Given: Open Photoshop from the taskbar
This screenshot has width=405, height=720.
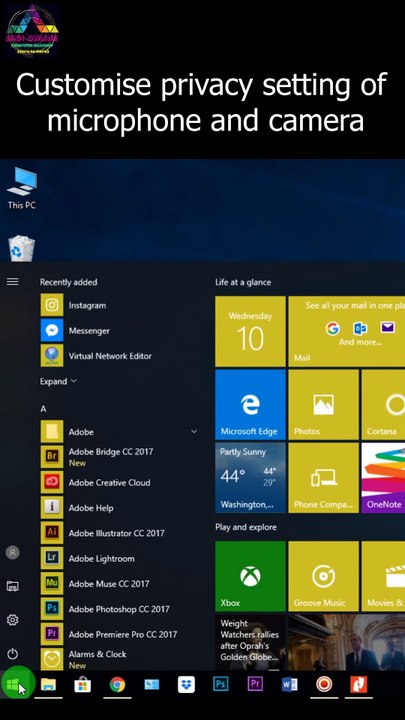Looking at the screenshot, I should point(220,685).
